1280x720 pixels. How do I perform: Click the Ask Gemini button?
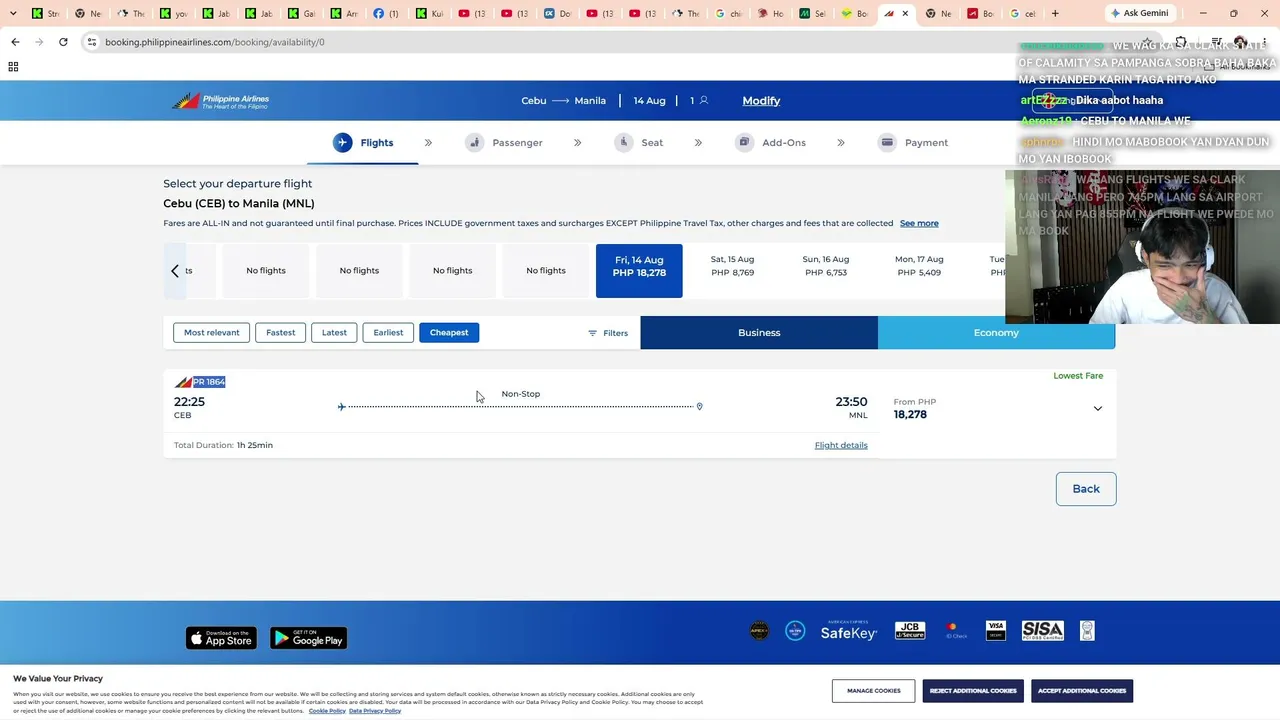[1138, 13]
